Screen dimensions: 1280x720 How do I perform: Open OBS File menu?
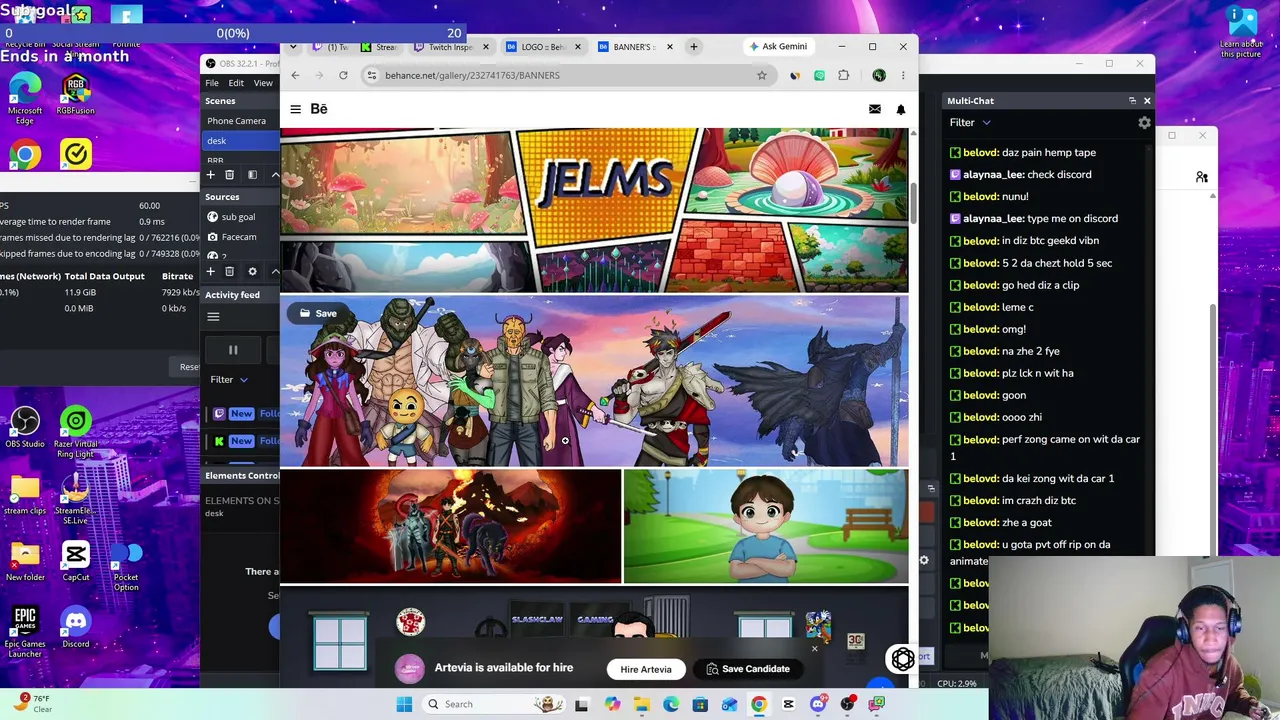212,83
